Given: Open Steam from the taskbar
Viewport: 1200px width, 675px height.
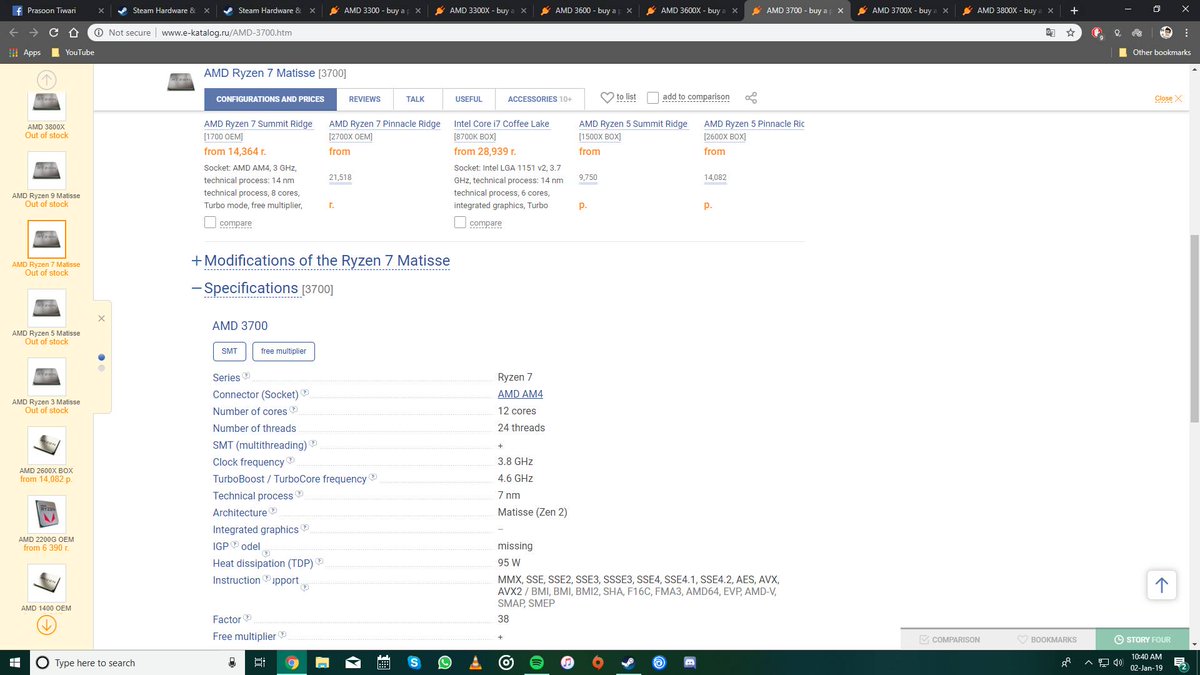Looking at the screenshot, I should [628, 662].
